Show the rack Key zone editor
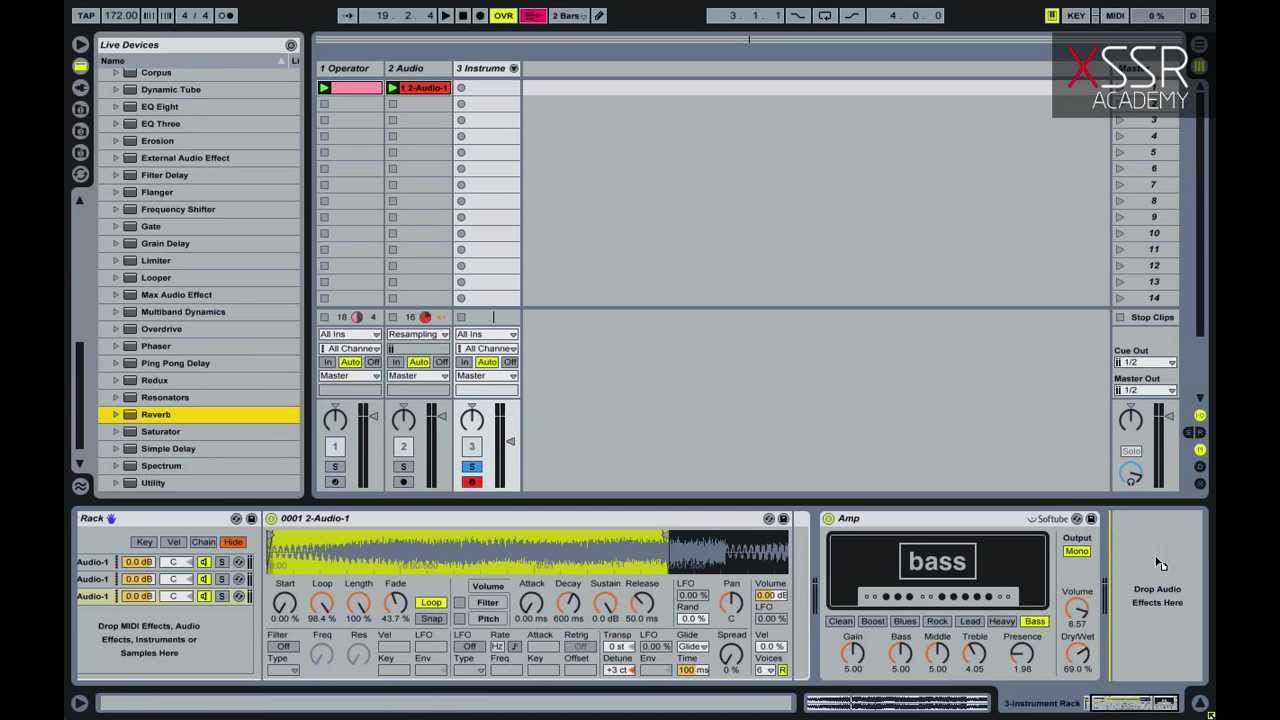 (x=145, y=542)
